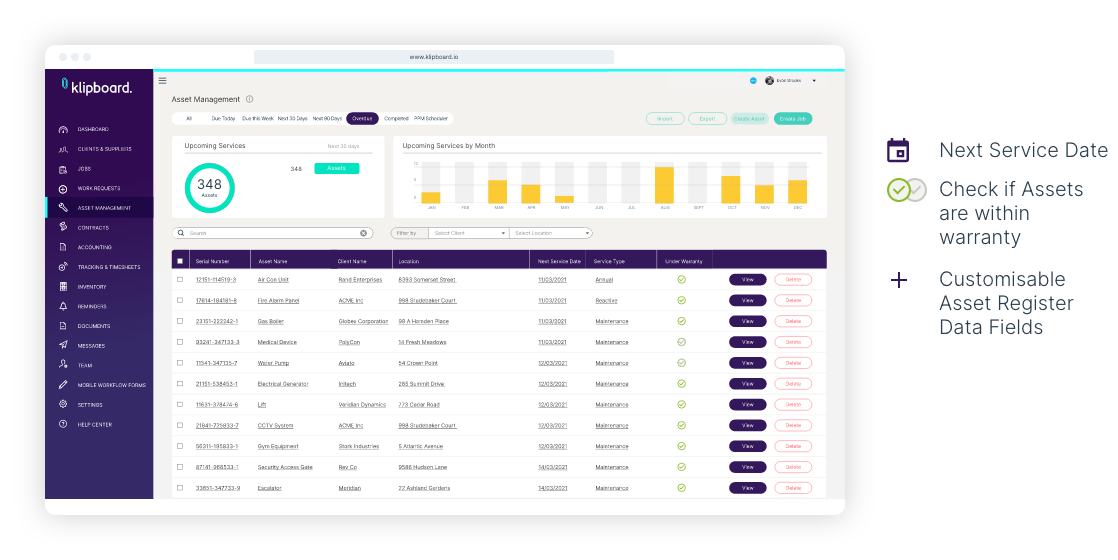Click the user avatar picture
The width and height of the screenshot is (1118, 560).
click(x=769, y=81)
